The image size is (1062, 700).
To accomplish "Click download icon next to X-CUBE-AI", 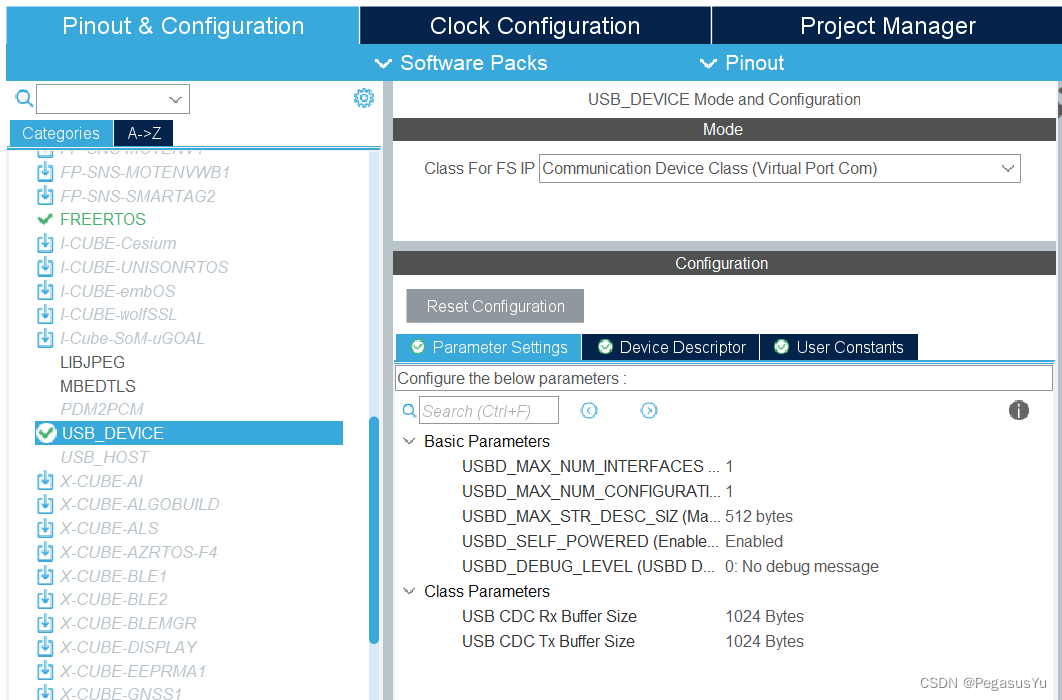I will [45, 481].
